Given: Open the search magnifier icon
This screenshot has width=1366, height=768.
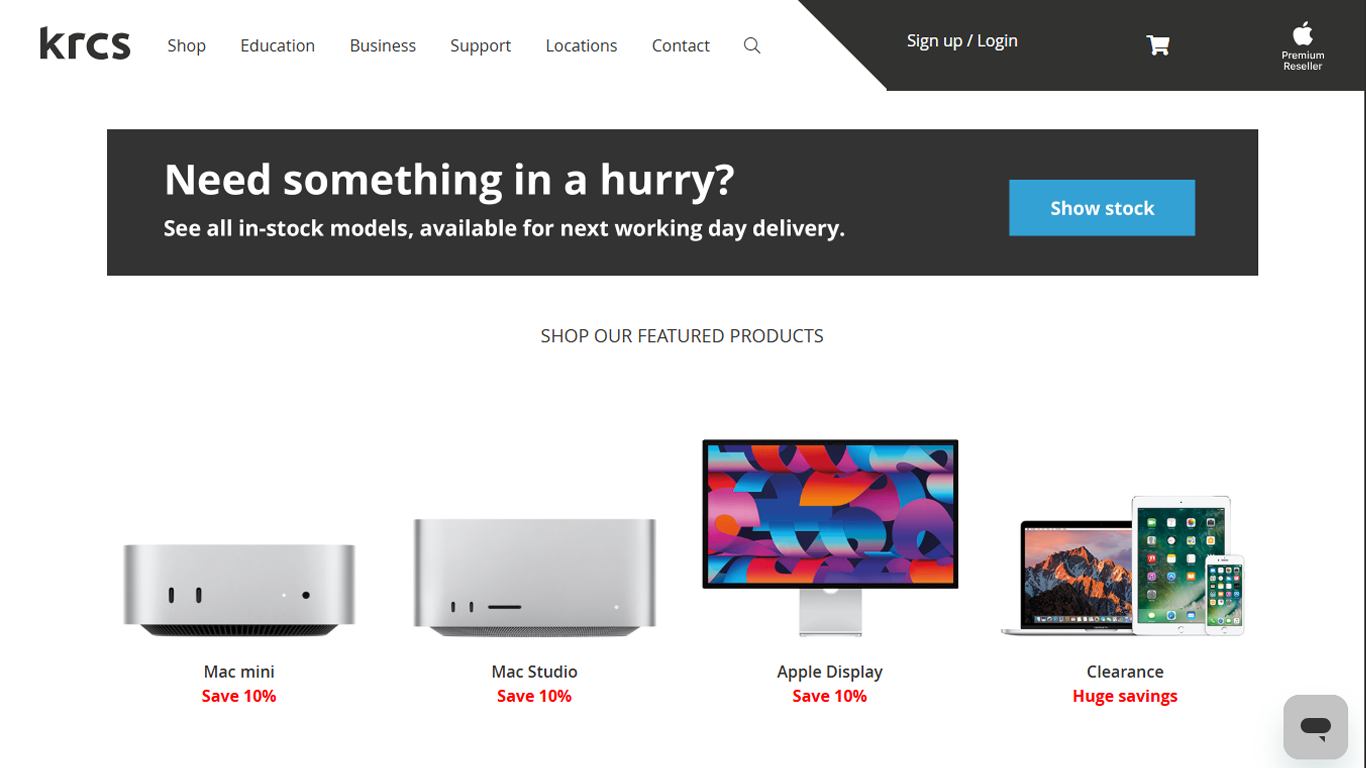Looking at the screenshot, I should 752,45.
